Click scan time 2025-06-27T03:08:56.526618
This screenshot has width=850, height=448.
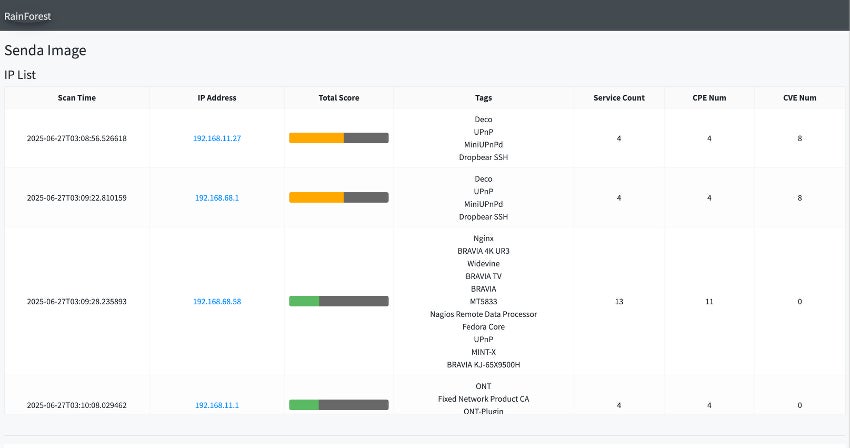click(x=77, y=138)
